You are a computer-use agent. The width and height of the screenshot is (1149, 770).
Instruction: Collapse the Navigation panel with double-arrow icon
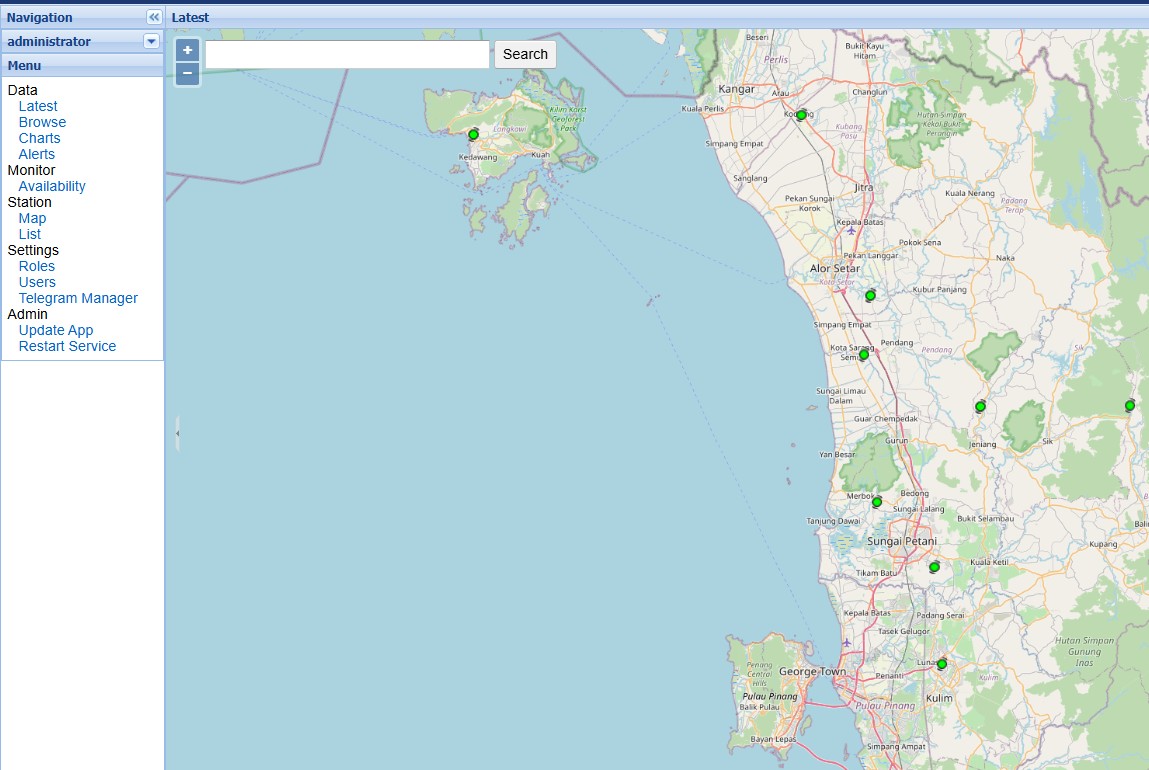click(153, 17)
